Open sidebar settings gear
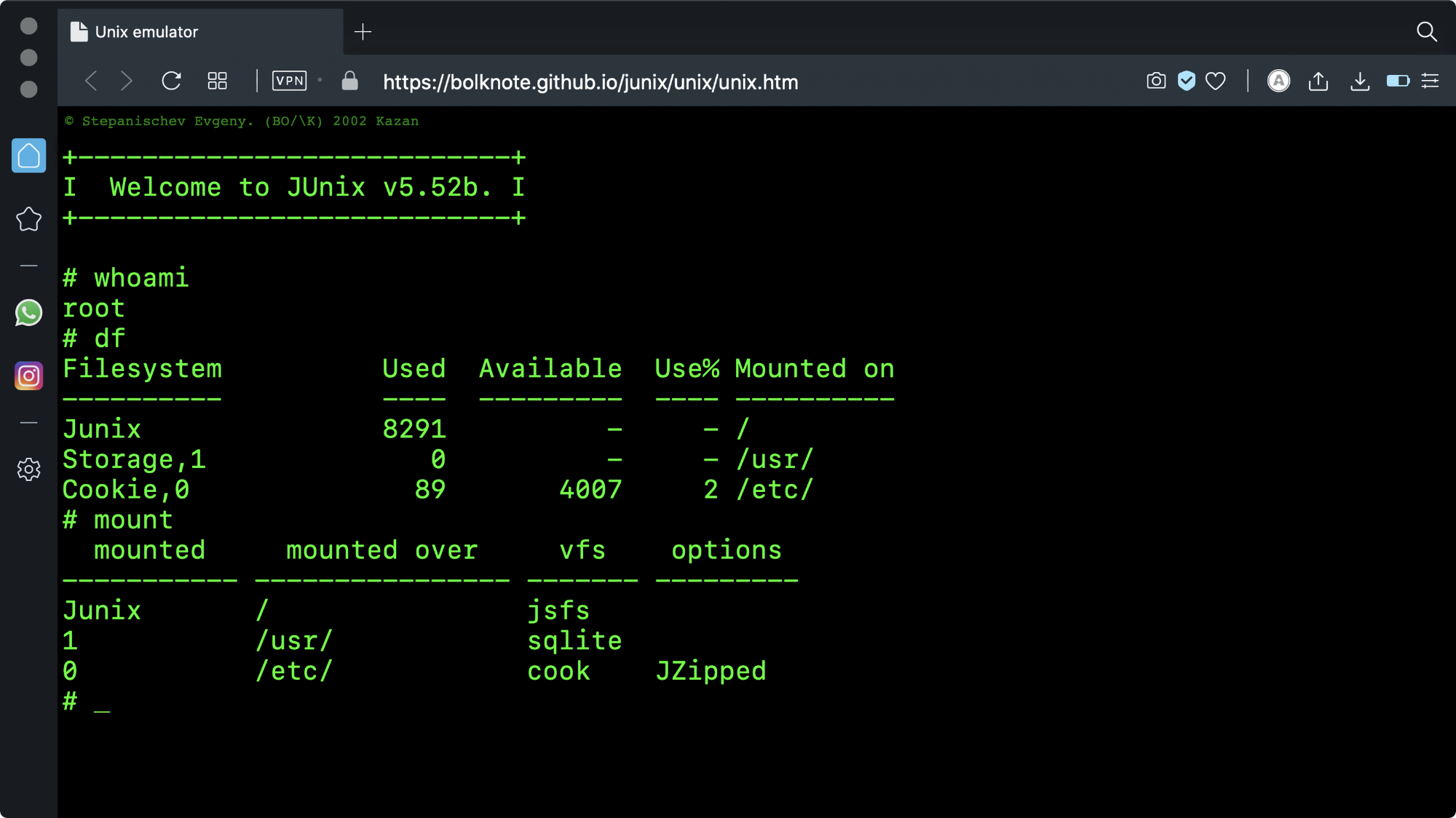This screenshot has height=818, width=1456. [x=28, y=469]
